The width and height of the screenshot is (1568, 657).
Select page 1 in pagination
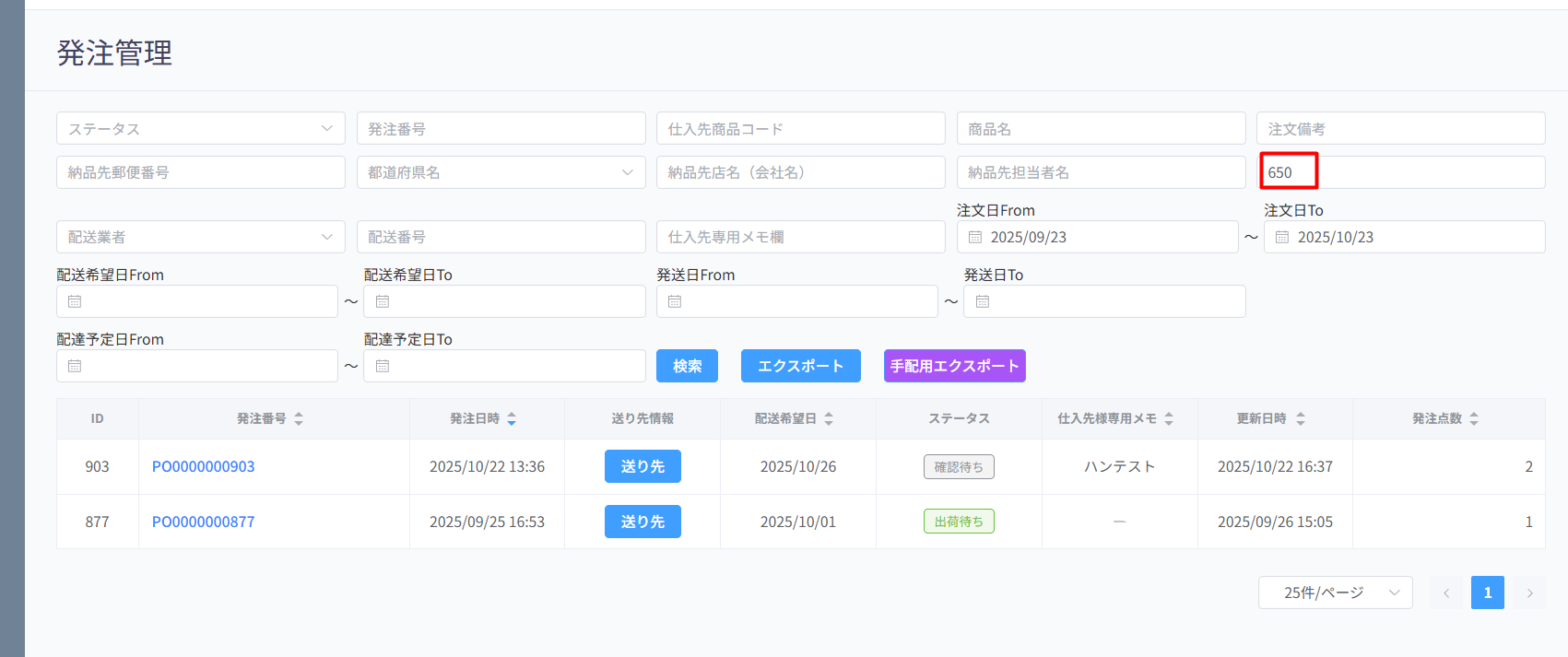1487,592
